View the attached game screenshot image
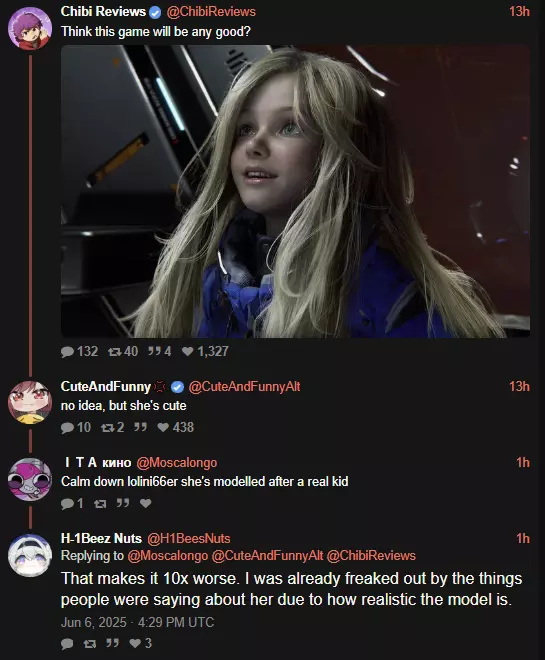 295,192
